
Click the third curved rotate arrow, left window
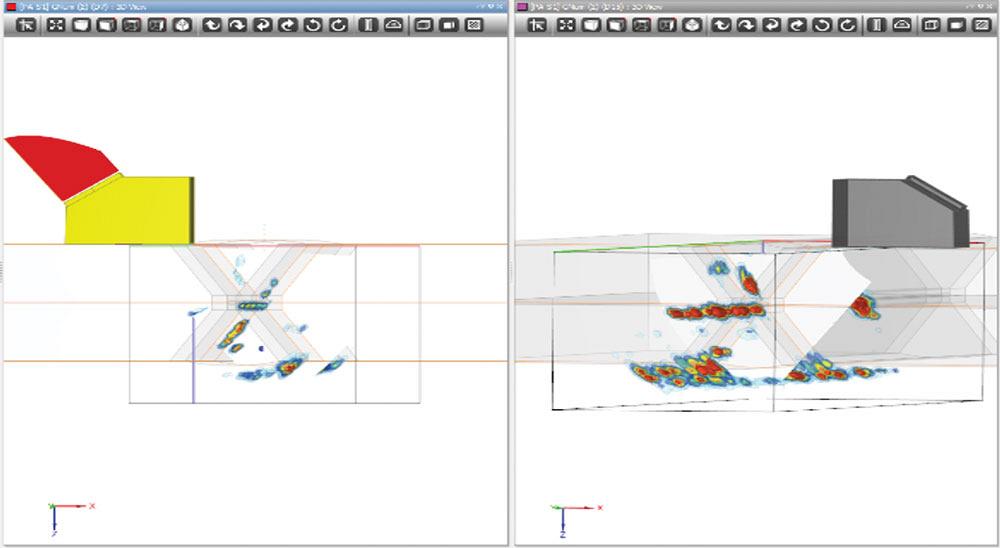[262, 25]
